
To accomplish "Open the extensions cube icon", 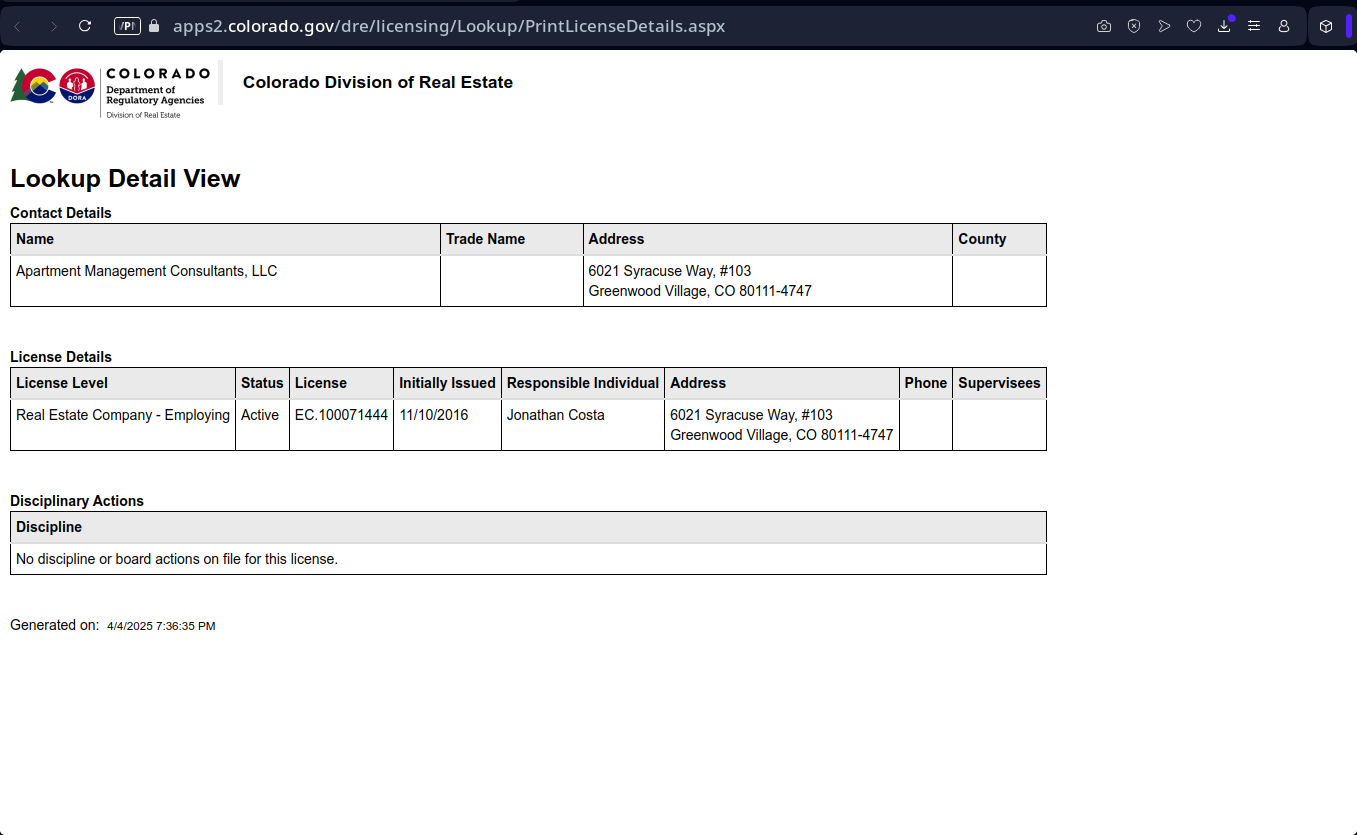I will tap(1326, 26).
